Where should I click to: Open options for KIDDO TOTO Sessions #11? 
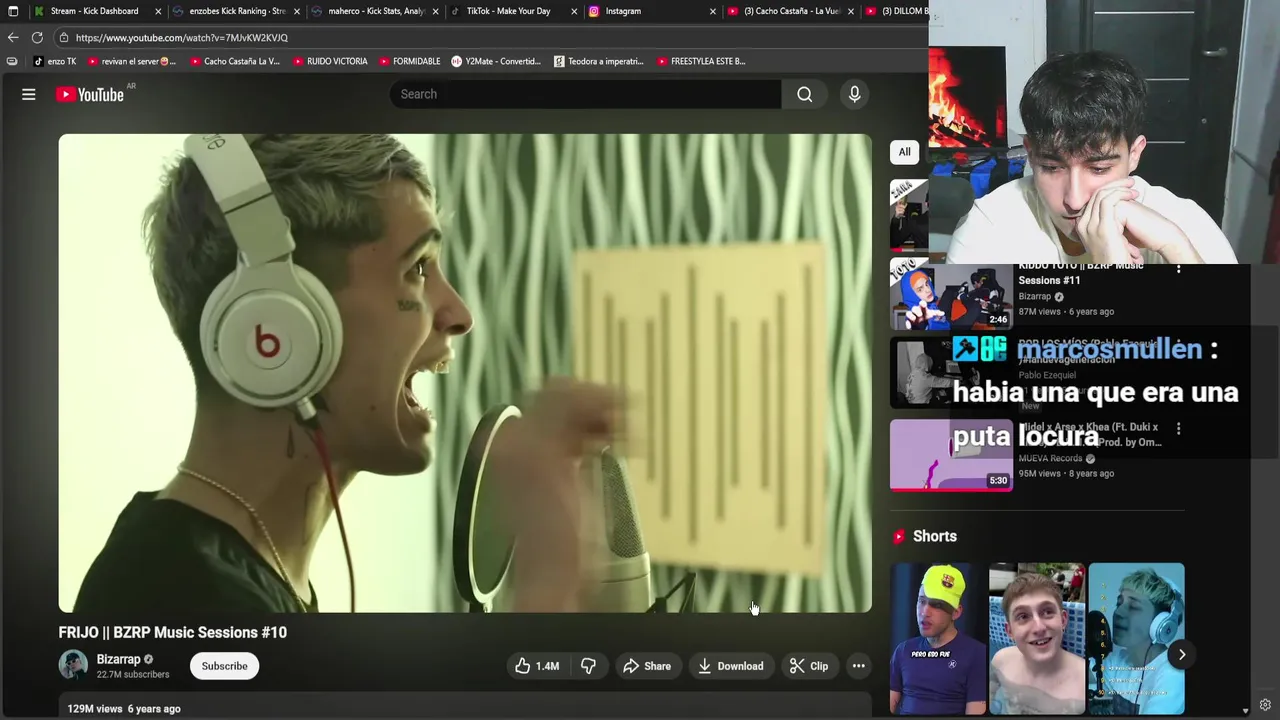pyautogui.click(x=1178, y=268)
